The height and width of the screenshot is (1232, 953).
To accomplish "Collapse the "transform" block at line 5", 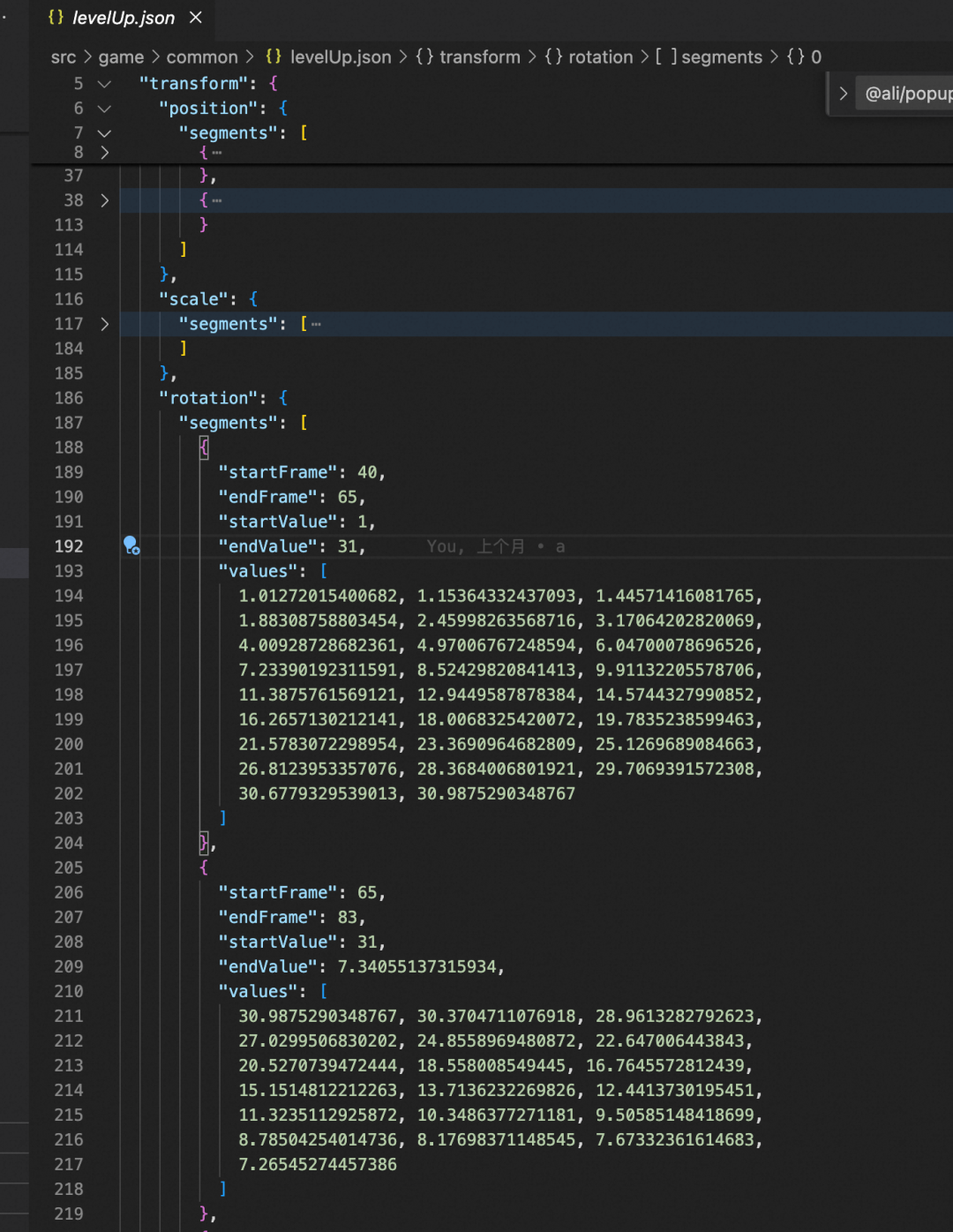I will pyautogui.click(x=104, y=84).
